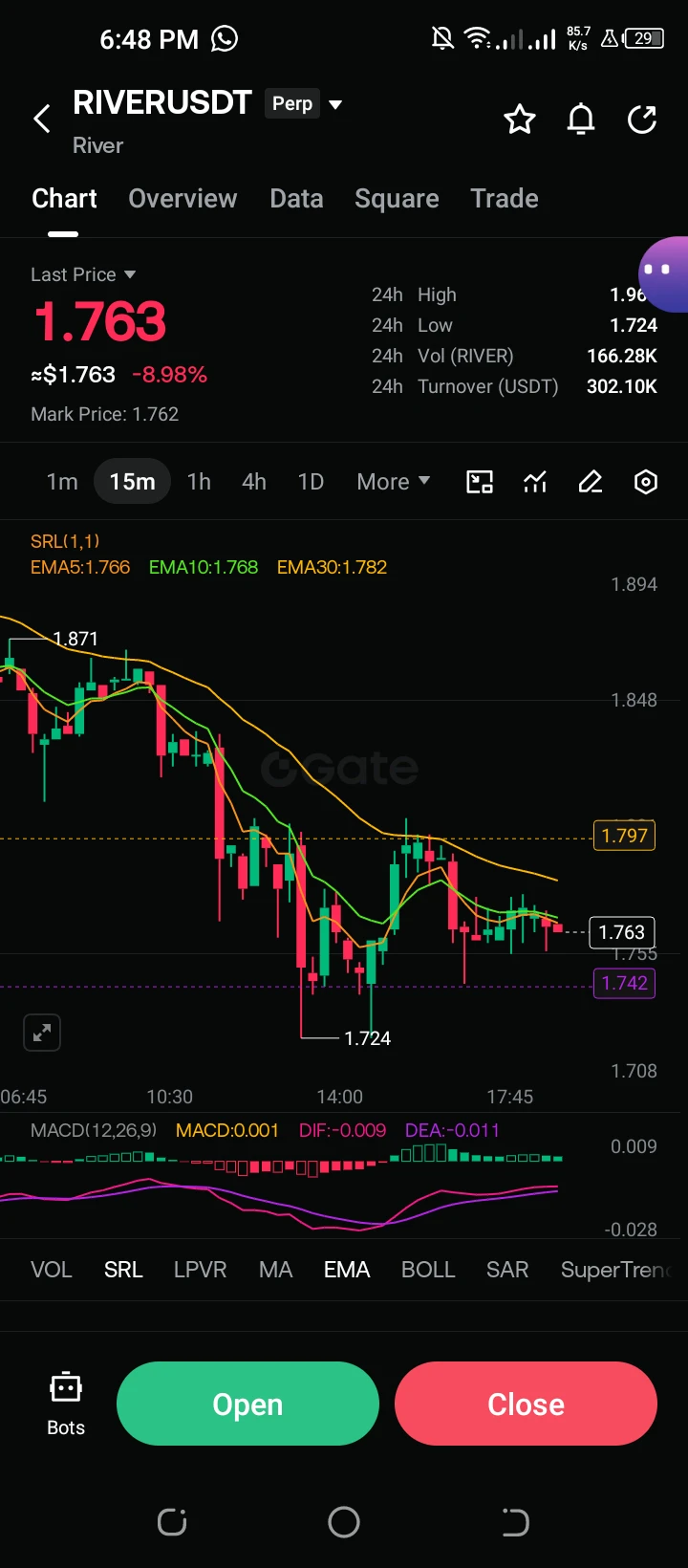This screenshot has height=1568, width=688.
Task: Select the drawing pencil tool icon
Action: [591, 482]
